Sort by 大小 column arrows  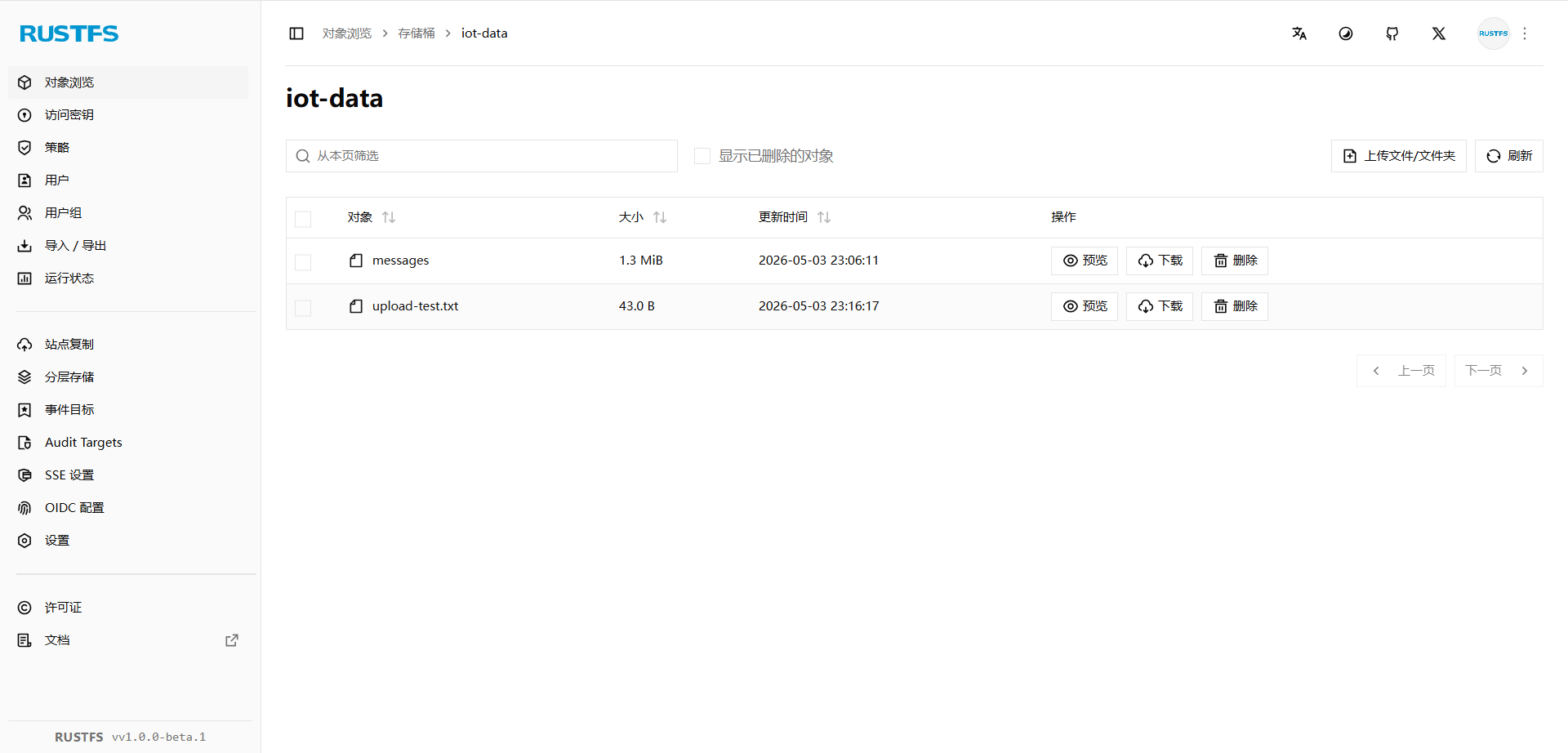pos(660,217)
